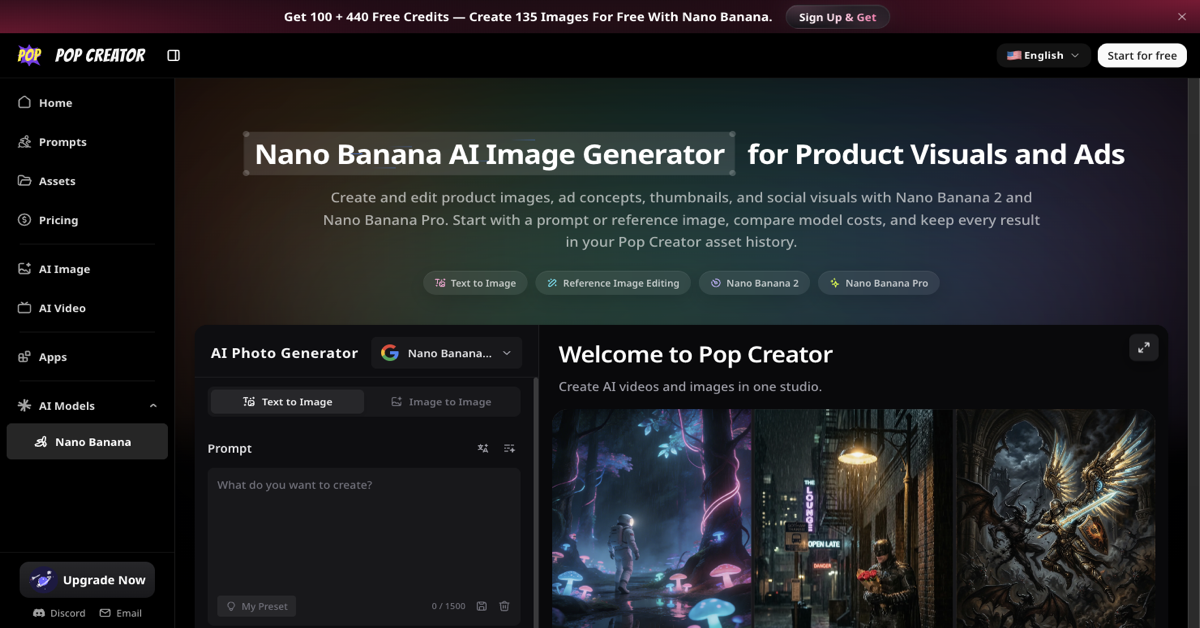Click the Reference Image Editing pill

tap(613, 283)
